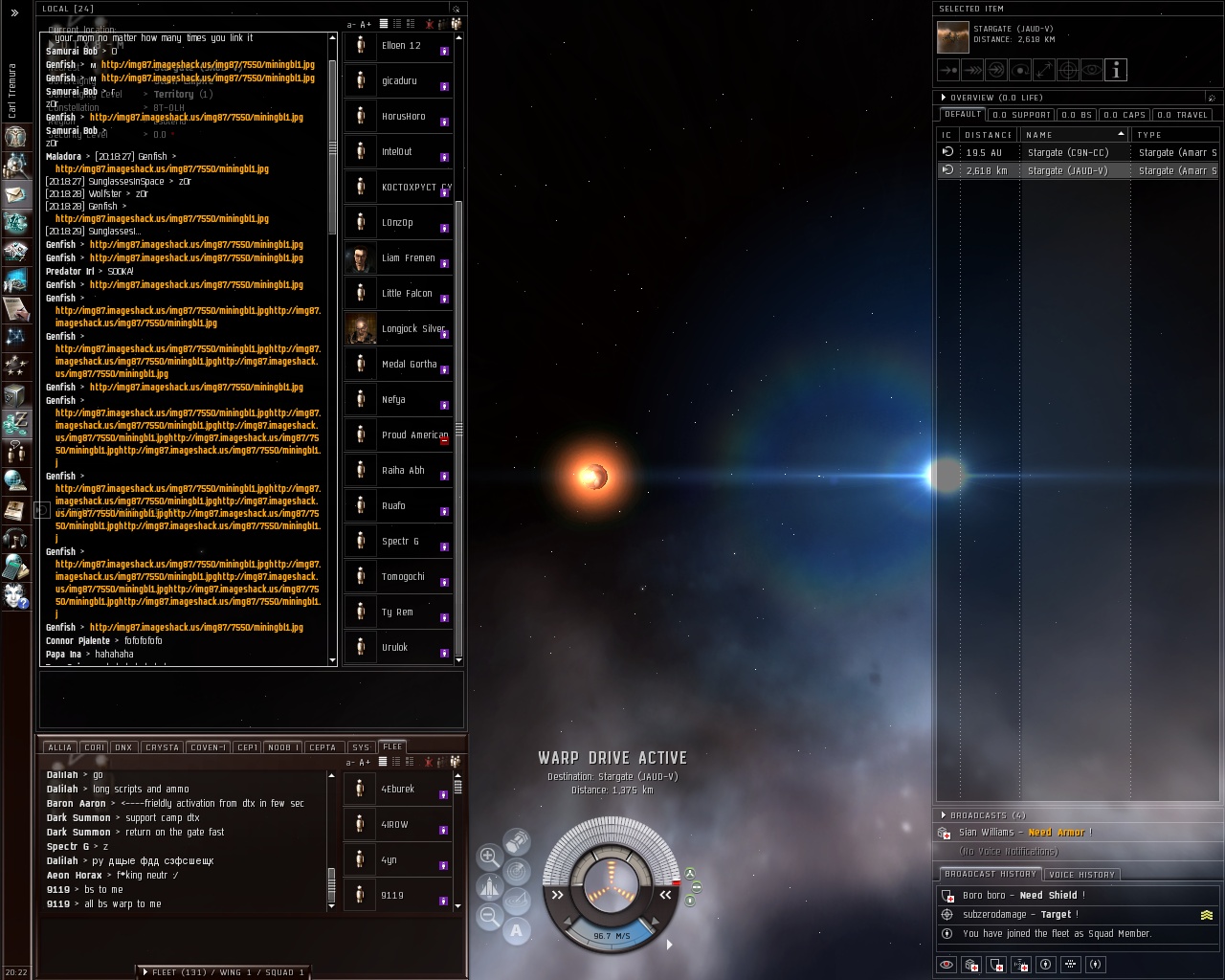Switch Overview to the 0.0 Support tab
Screen dimensions: 1225x980
click(1021, 115)
